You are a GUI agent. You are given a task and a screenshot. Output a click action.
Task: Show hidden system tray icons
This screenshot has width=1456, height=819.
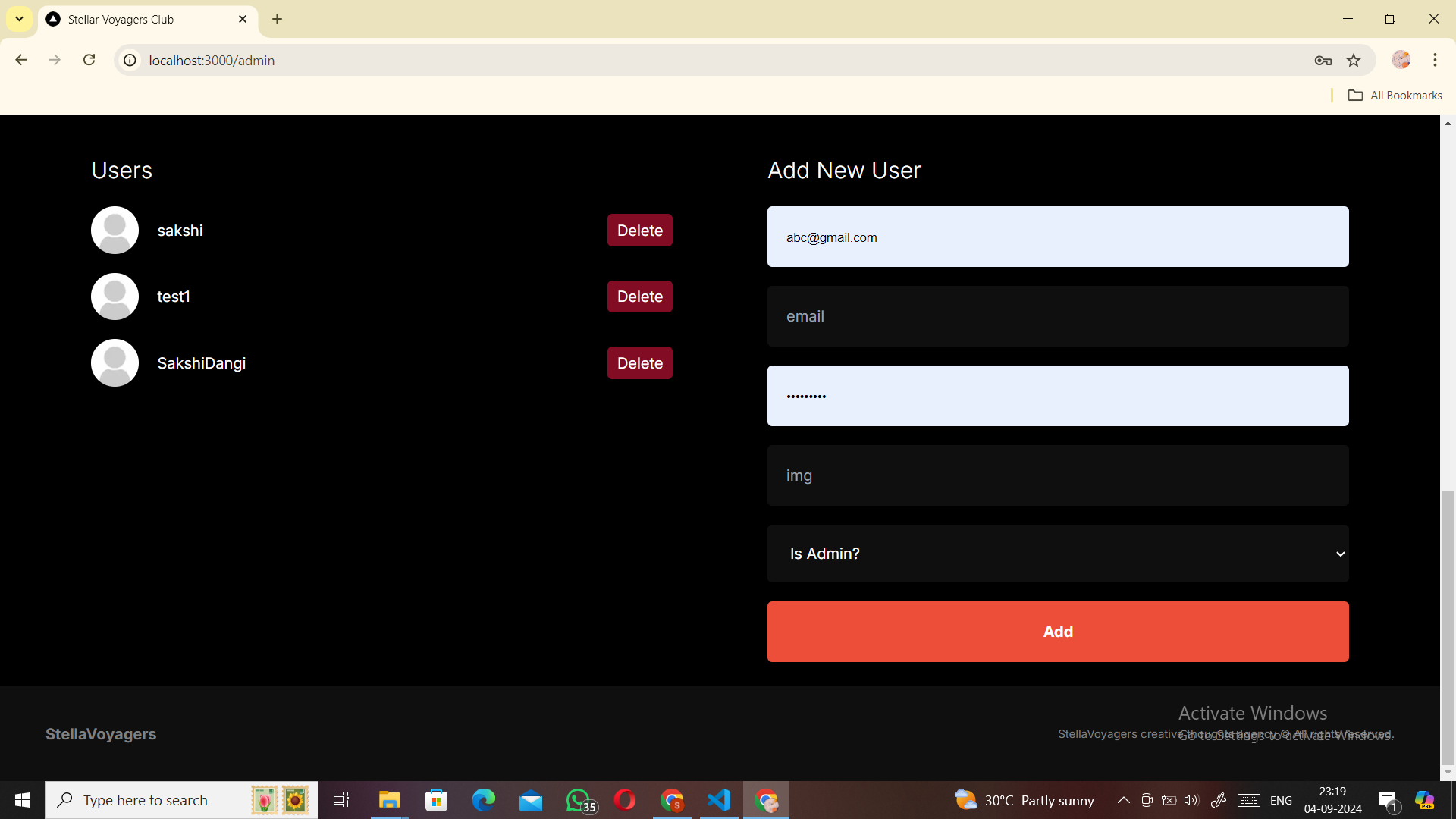[1123, 800]
